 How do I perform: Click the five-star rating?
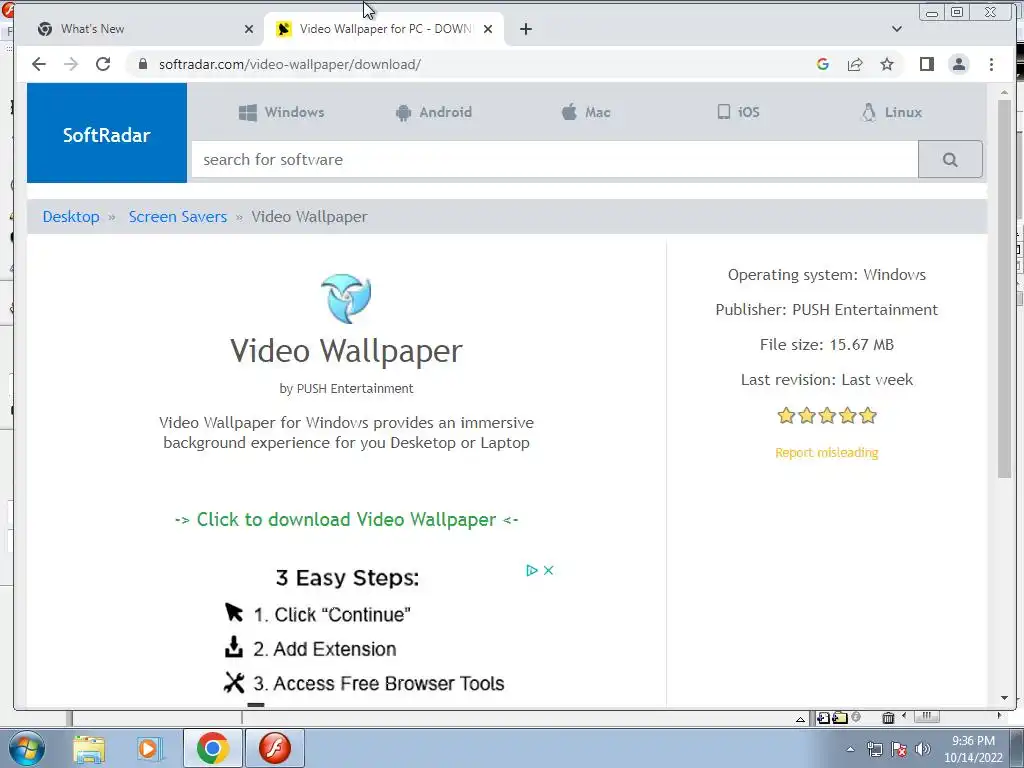point(827,415)
